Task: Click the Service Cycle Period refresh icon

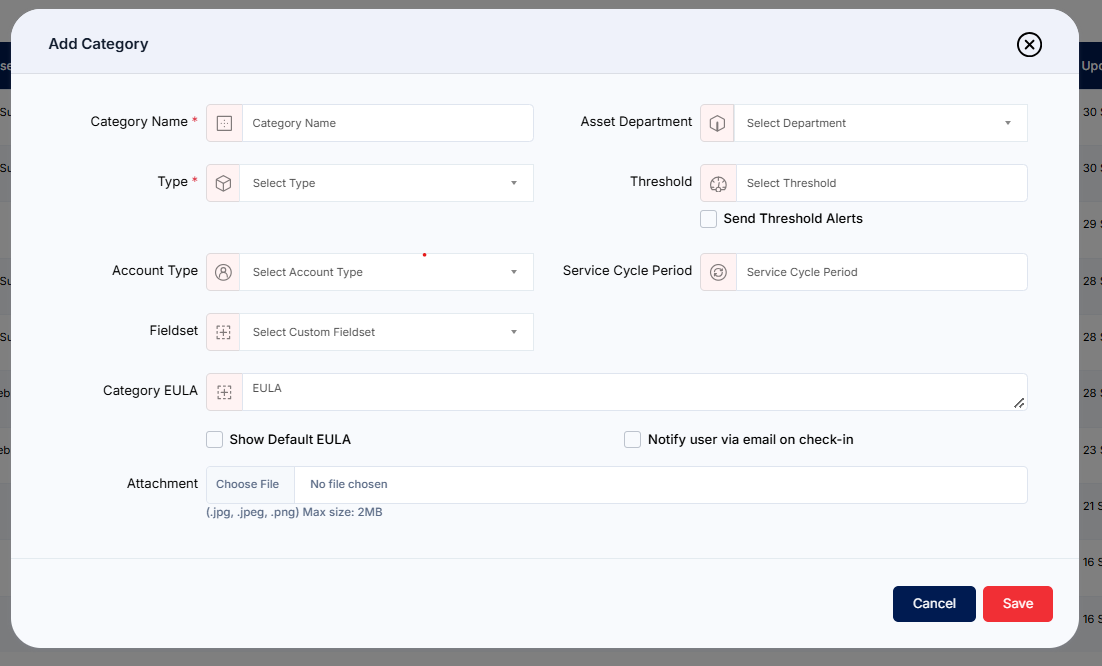Action: pyautogui.click(x=718, y=273)
